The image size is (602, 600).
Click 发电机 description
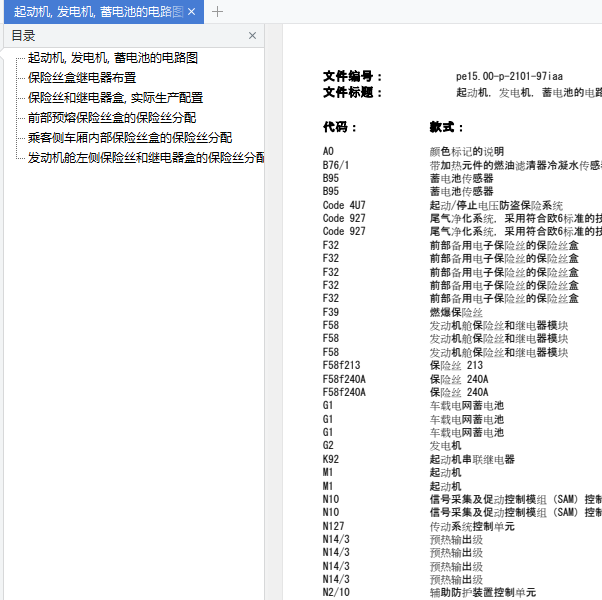(x=445, y=446)
